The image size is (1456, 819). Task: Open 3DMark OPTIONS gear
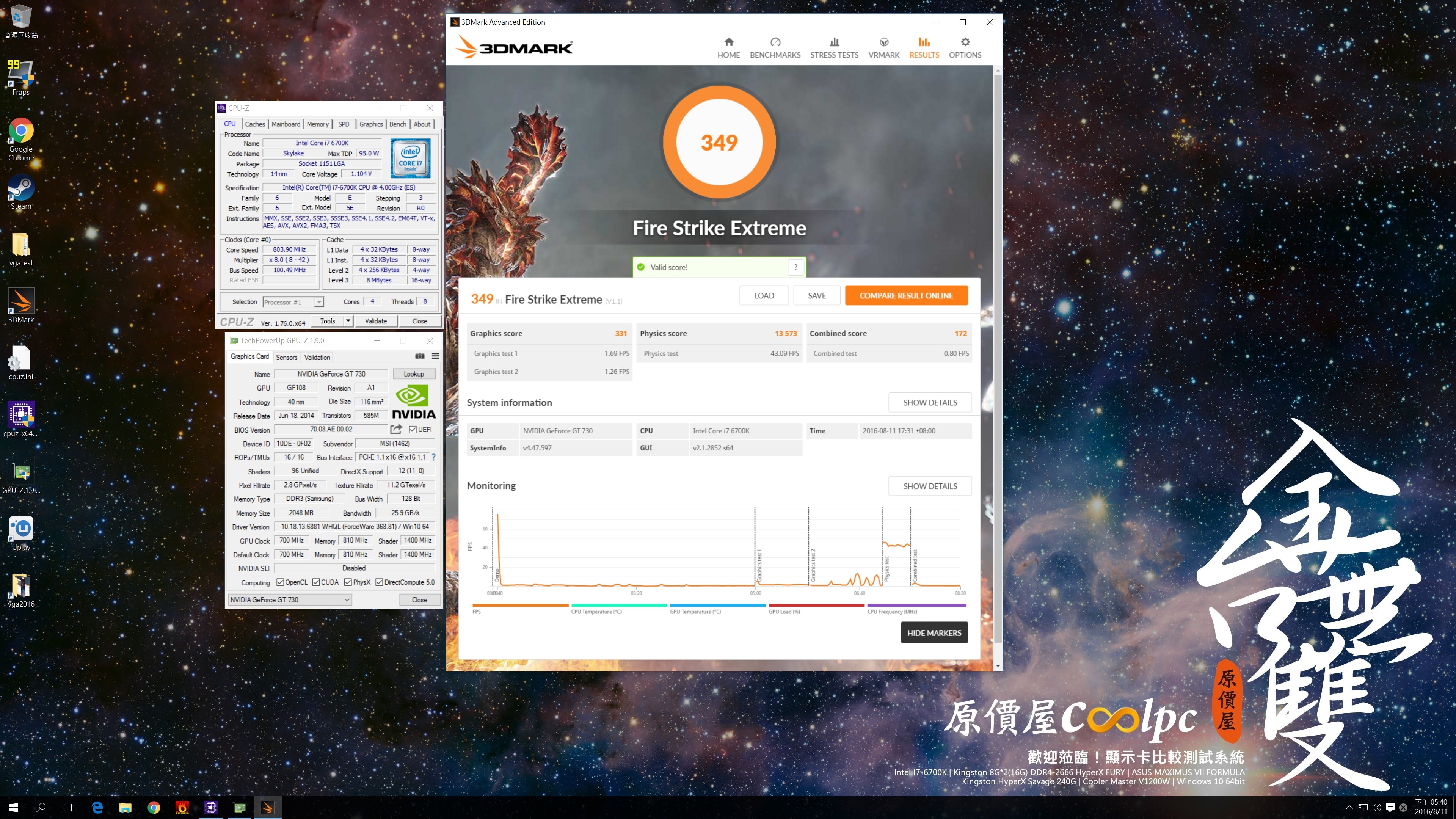965,48
